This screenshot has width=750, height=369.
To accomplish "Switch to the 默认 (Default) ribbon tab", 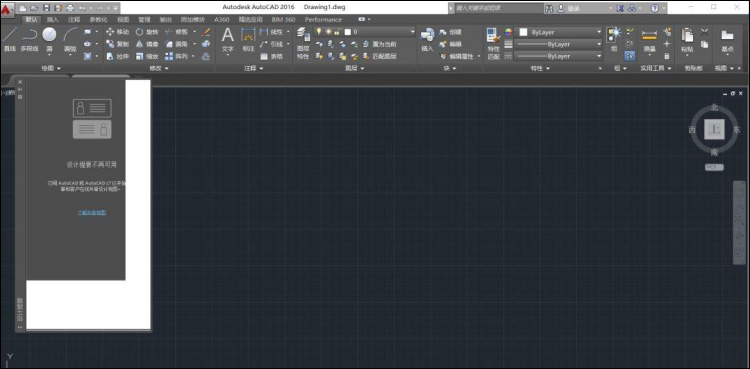I will pyautogui.click(x=32, y=20).
